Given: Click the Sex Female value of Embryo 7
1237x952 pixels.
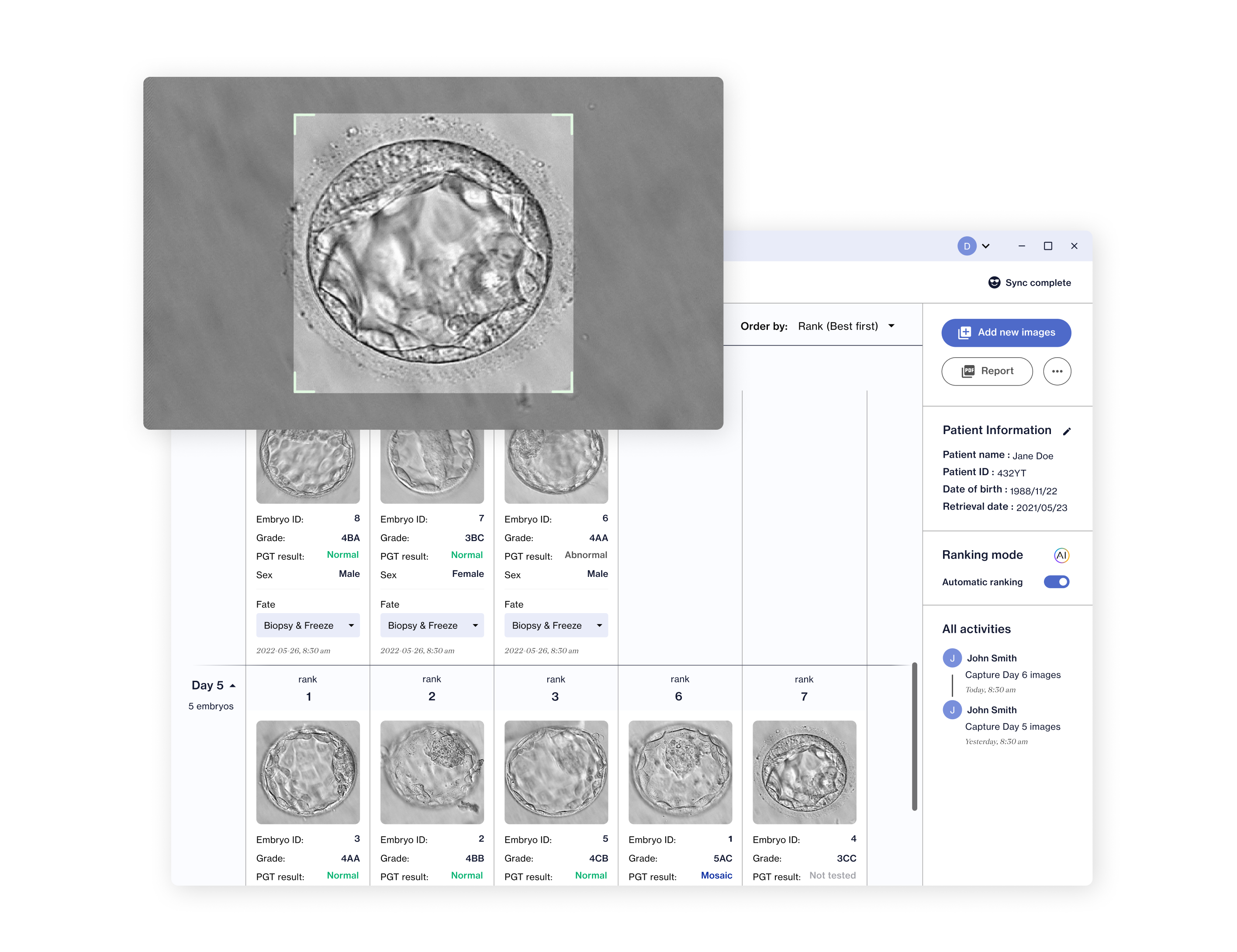Looking at the screenshot, I should tap(467, 574).
